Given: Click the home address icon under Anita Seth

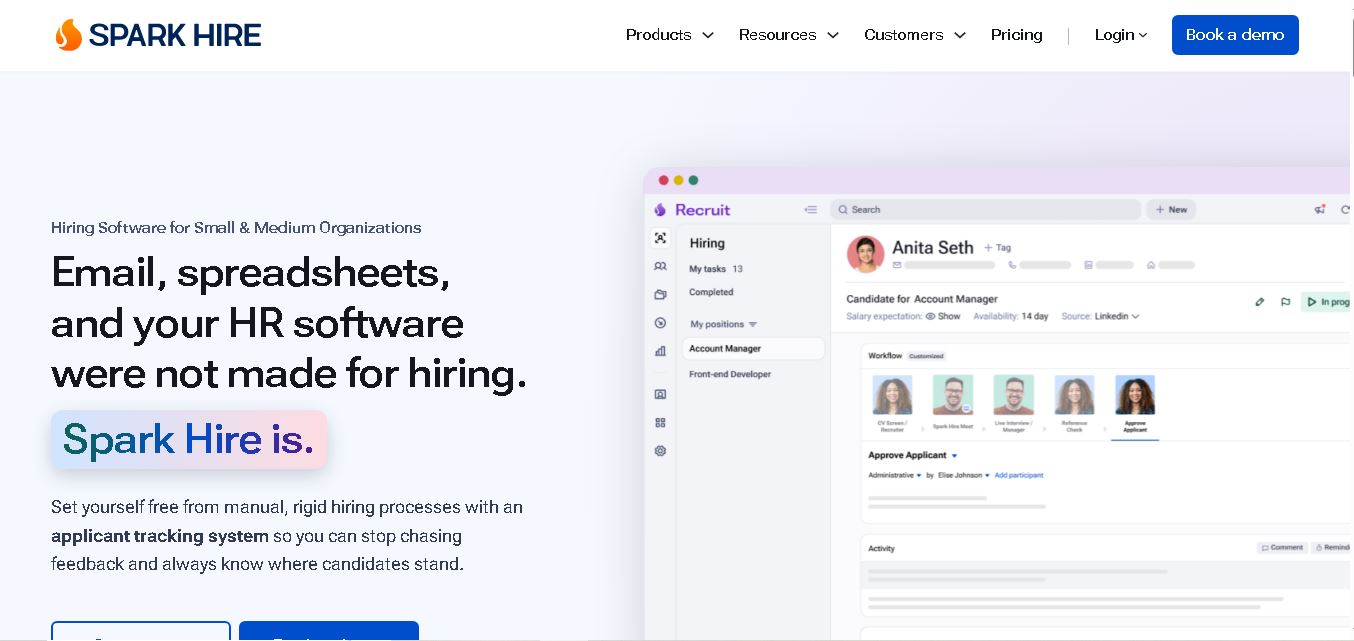Looking at the screenshot, I should pyautogui.click(x=1151, y=265).
